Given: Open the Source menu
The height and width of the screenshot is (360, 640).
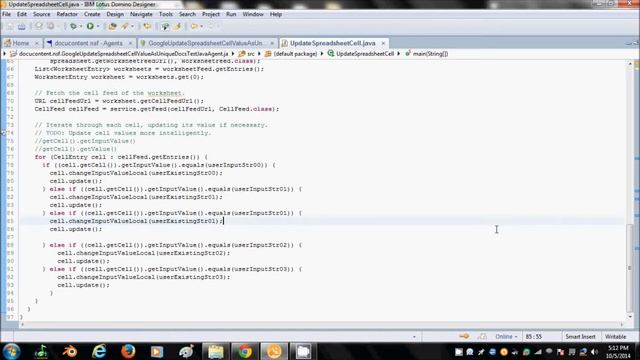Looking at the screenshot, I should point(42,14).
